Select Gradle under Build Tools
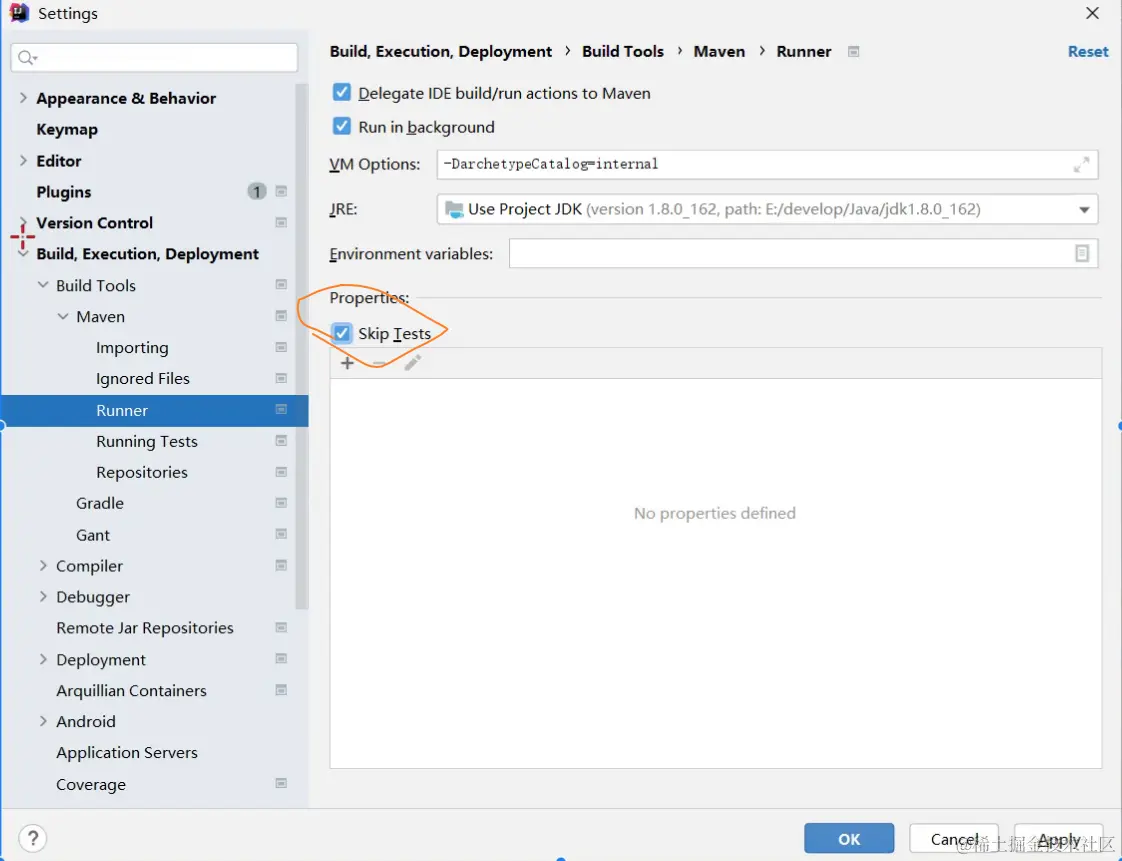 (x=99, y=503)
